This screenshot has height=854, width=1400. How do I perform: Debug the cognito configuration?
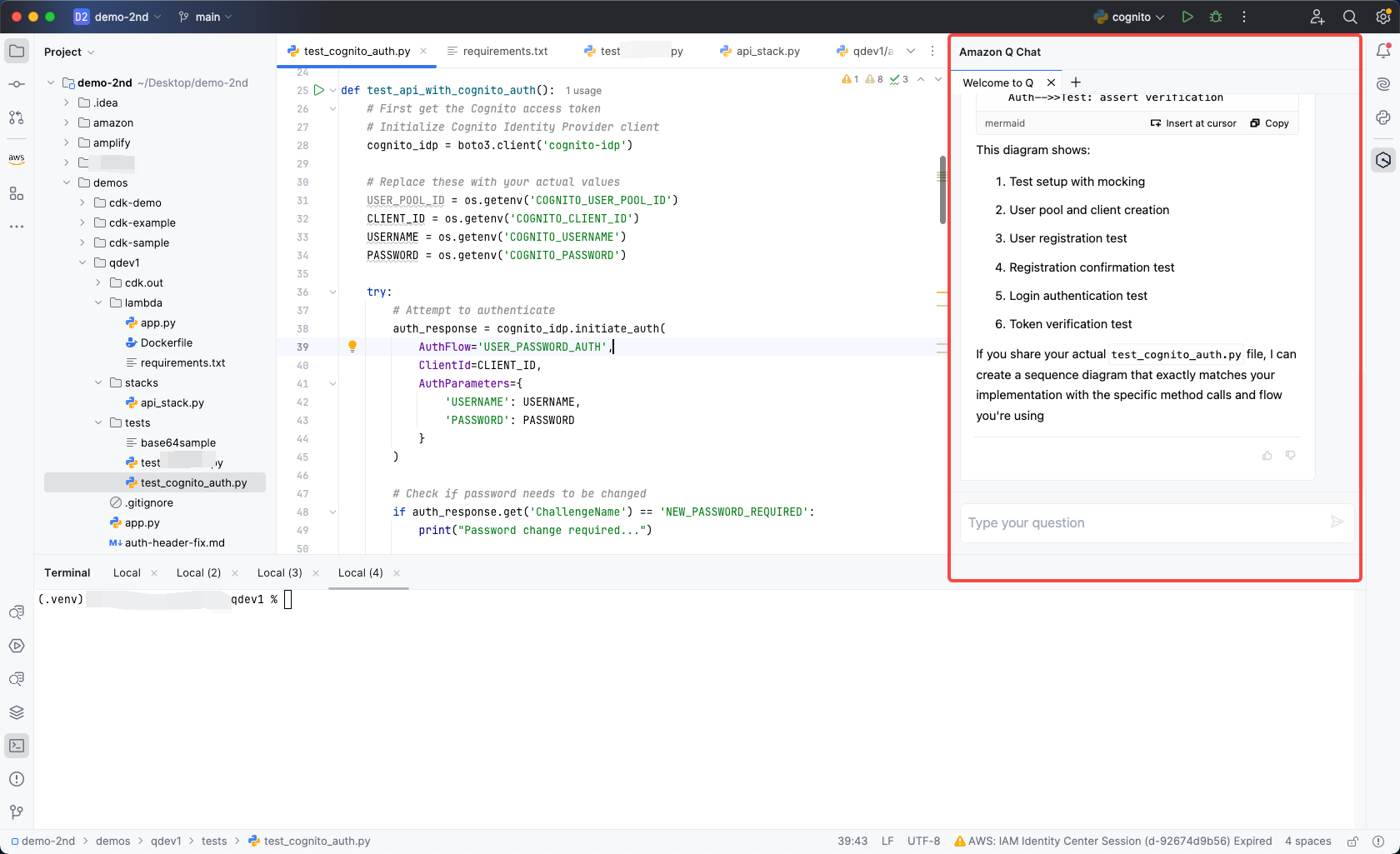1216,17
